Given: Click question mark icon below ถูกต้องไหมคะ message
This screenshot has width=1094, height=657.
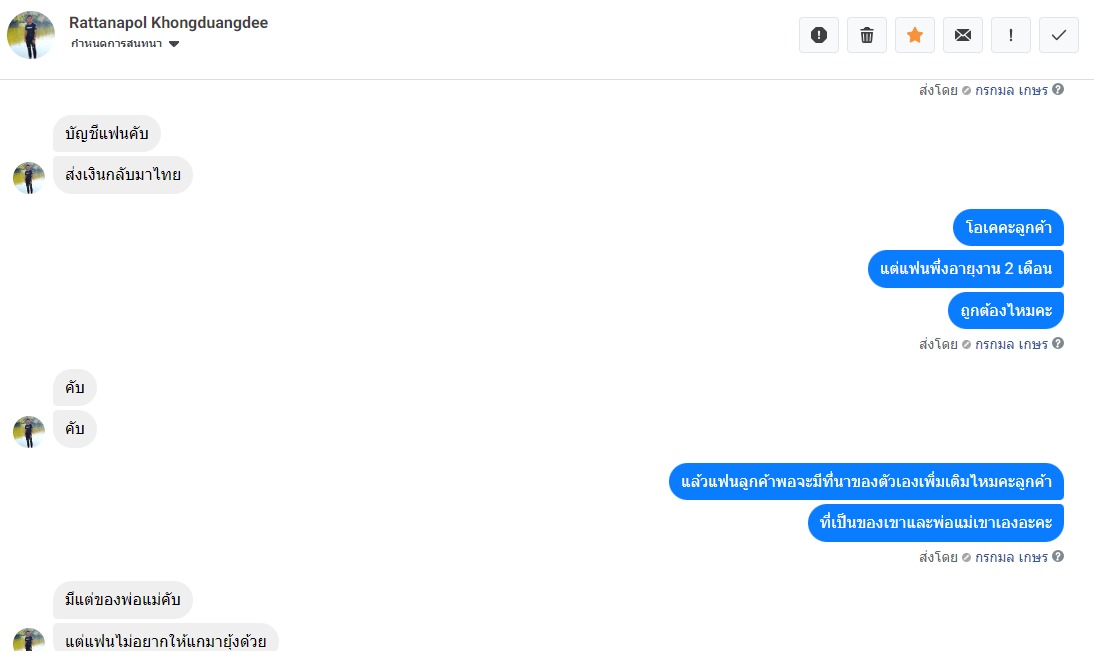Looking at the screenshot, I should (1058, 343).
